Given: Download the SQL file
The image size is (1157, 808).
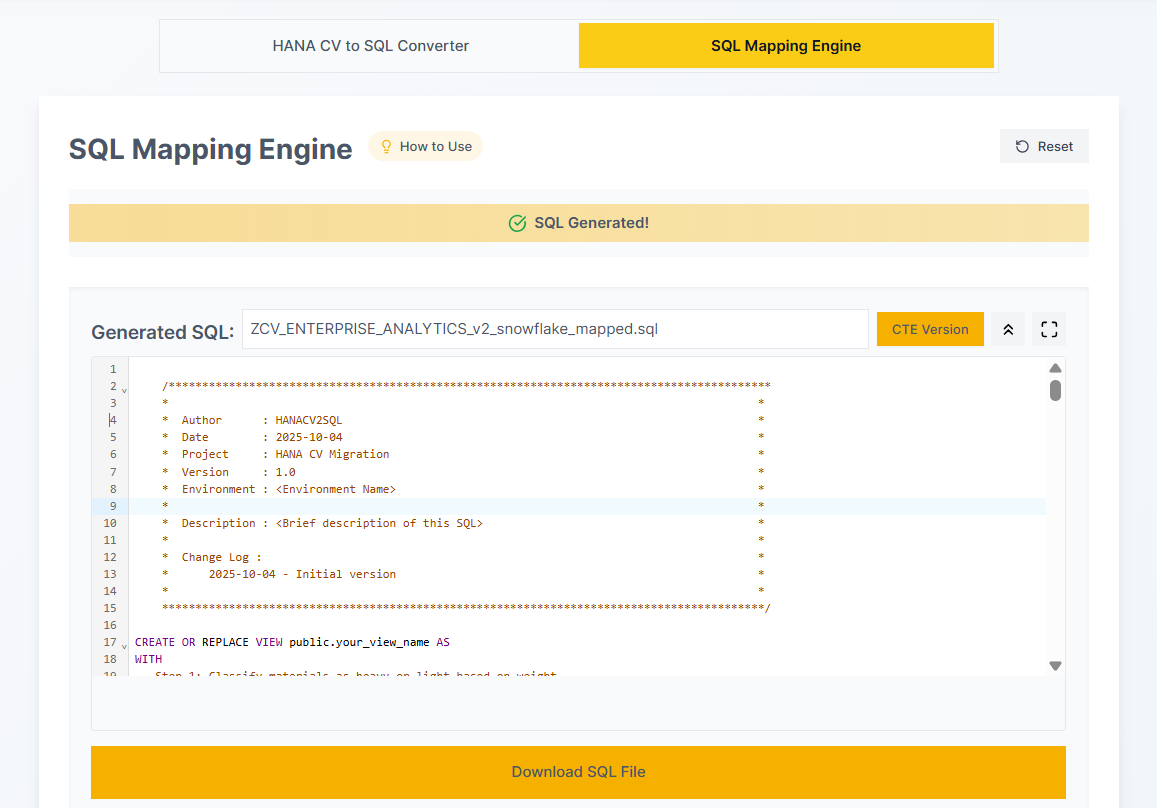Looking at the screenshot, I should pyautogui.click(x=578, y=772).
